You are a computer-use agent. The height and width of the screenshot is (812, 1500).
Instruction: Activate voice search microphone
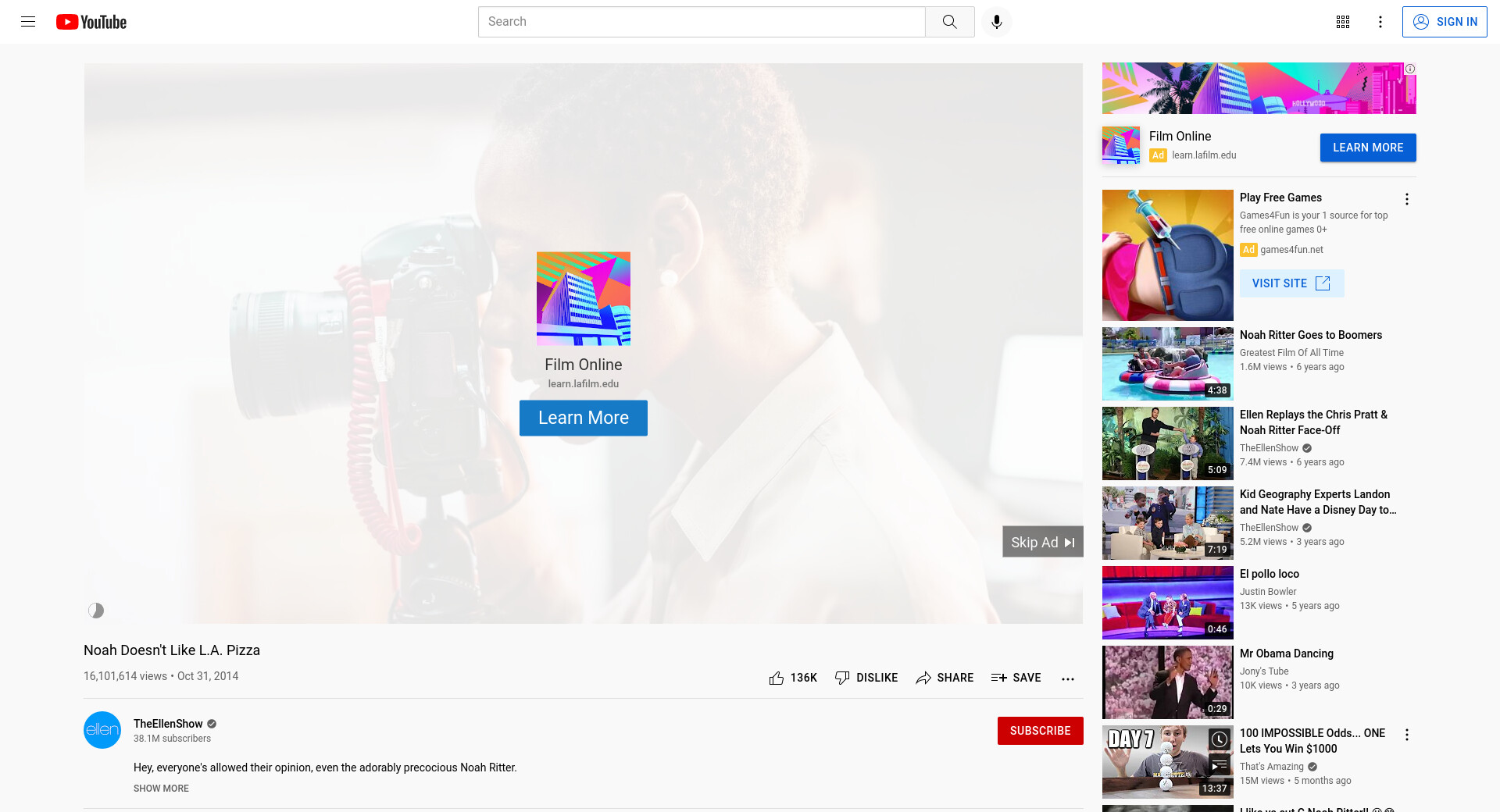coord(996,22)
